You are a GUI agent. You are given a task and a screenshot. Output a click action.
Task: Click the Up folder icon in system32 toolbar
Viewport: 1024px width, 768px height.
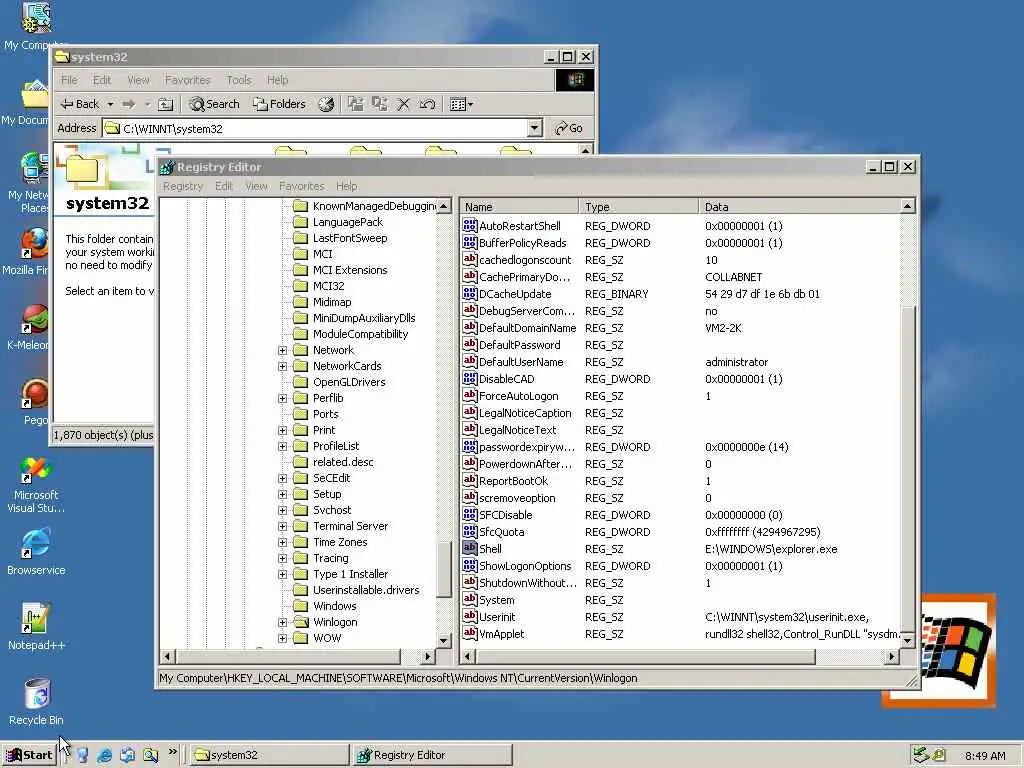point(166,104)
